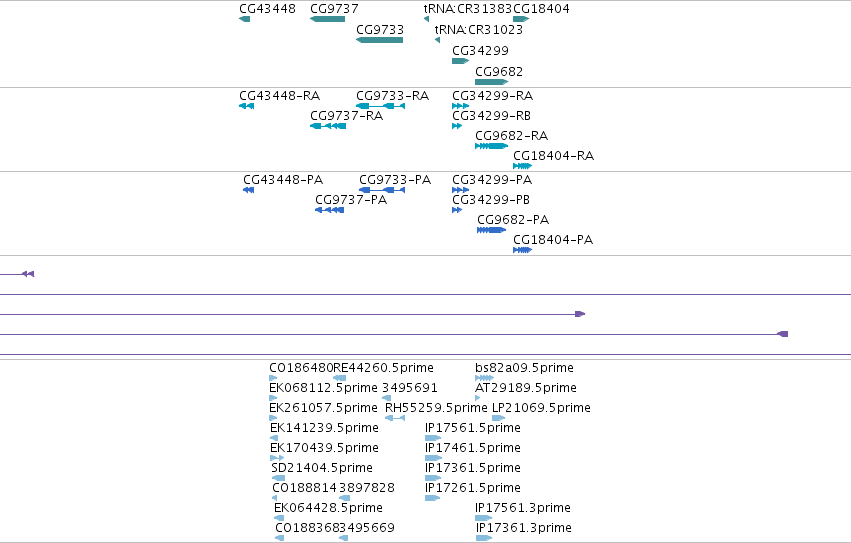Screen dimensions: 851x543
Task: Click the CG9737 gene label
Action: (x=334, y=9)
